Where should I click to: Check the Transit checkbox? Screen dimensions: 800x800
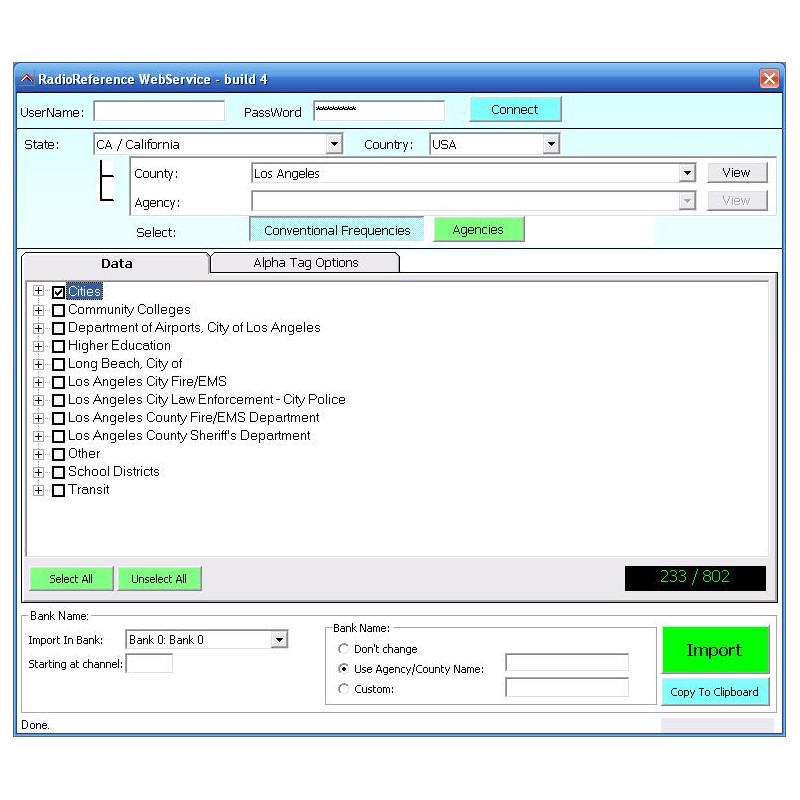coord(58,490)
